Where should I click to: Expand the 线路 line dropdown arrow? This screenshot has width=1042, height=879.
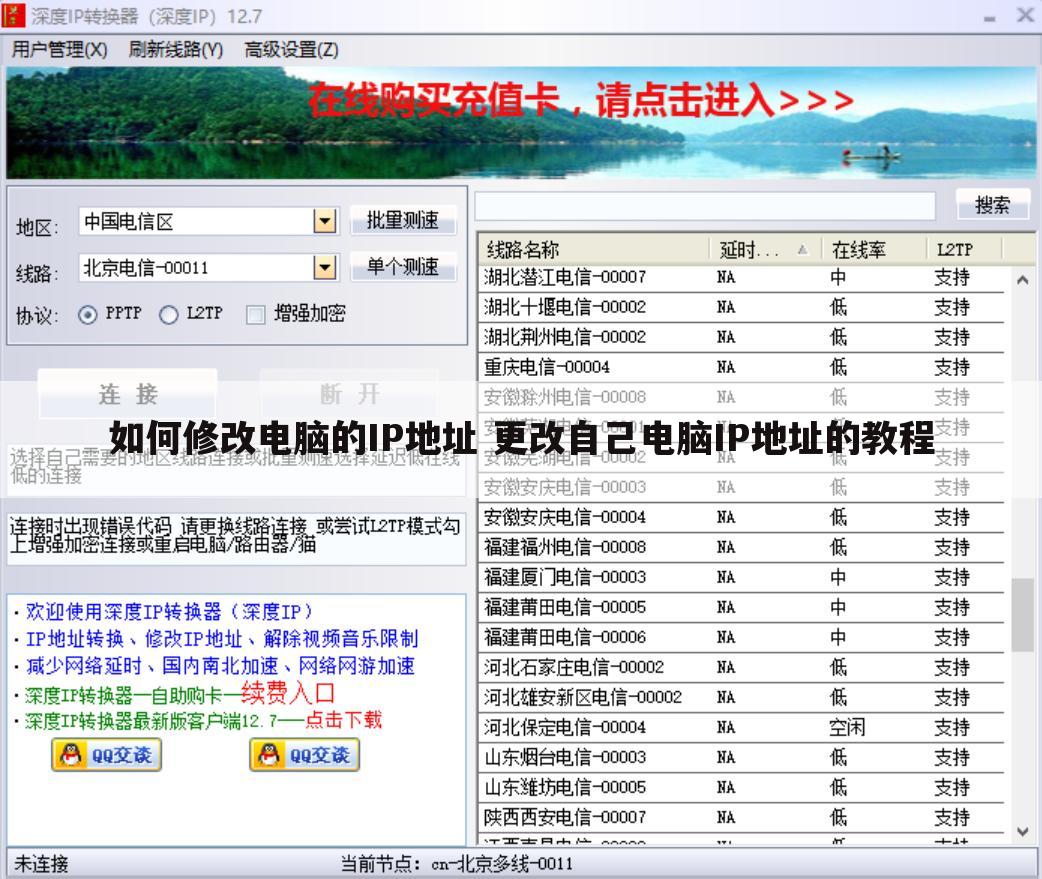pos(325,268)
